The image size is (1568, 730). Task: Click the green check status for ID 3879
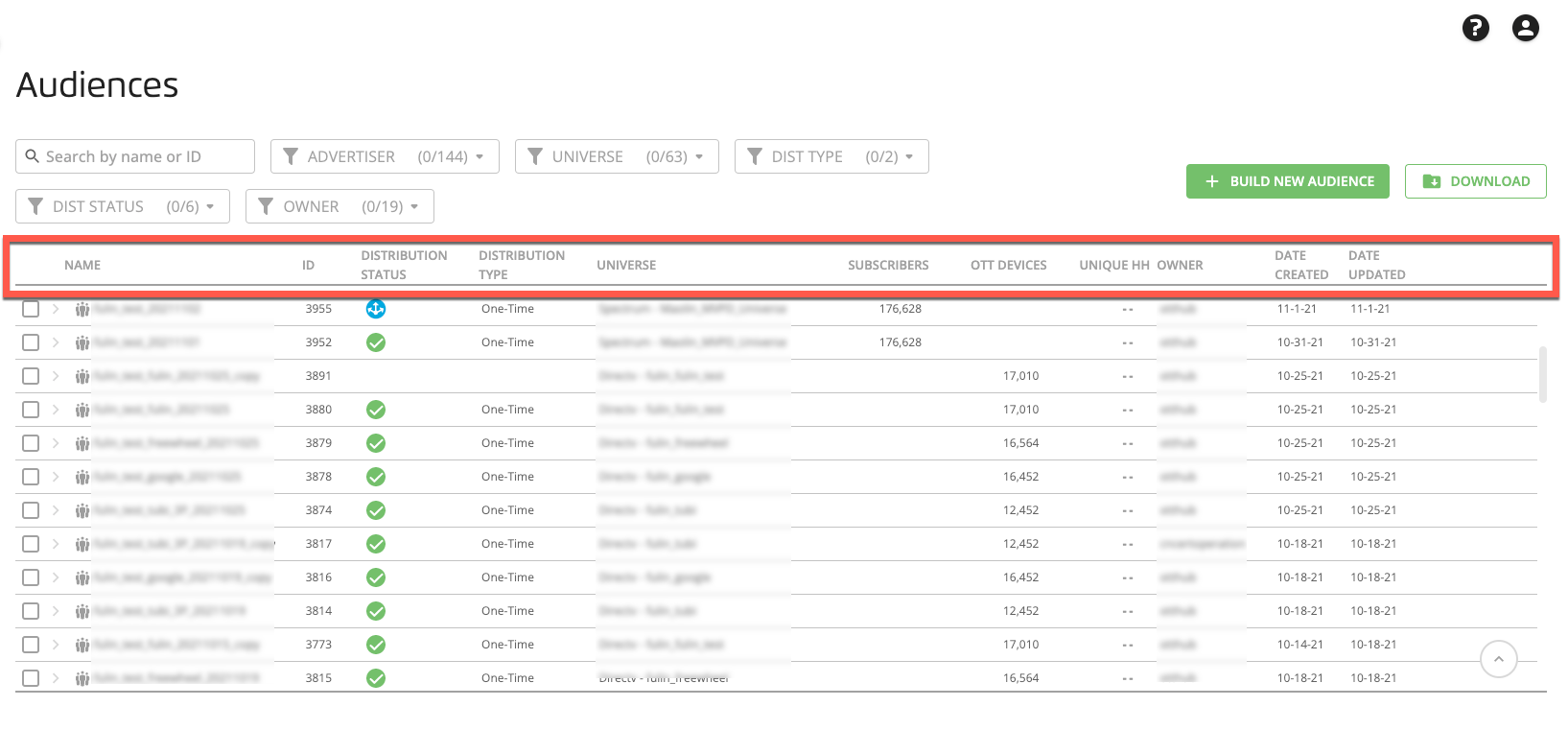tap(376, 443)
